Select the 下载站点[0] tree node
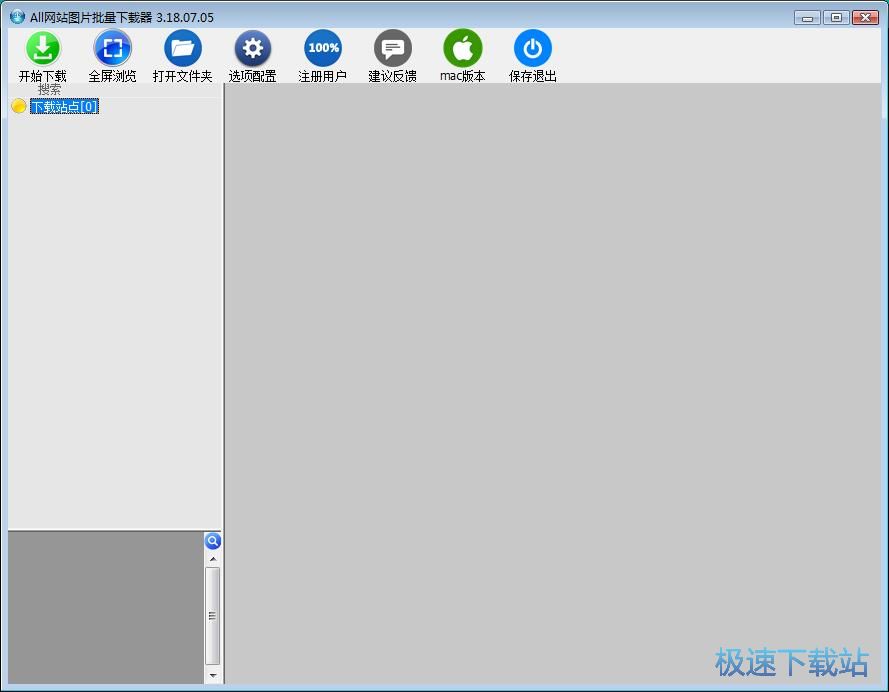The height and width of the screenshot is (692, 889). tap(64, 106)
